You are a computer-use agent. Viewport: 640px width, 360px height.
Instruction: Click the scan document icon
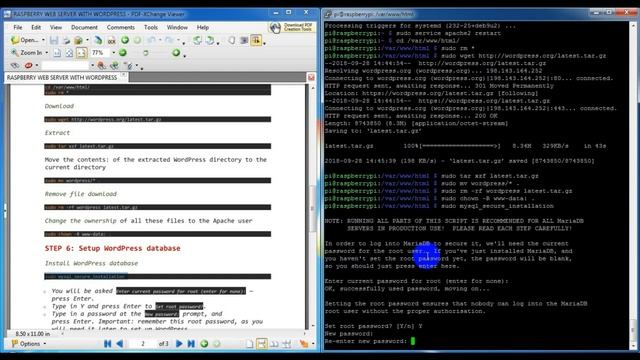(98, 40)
